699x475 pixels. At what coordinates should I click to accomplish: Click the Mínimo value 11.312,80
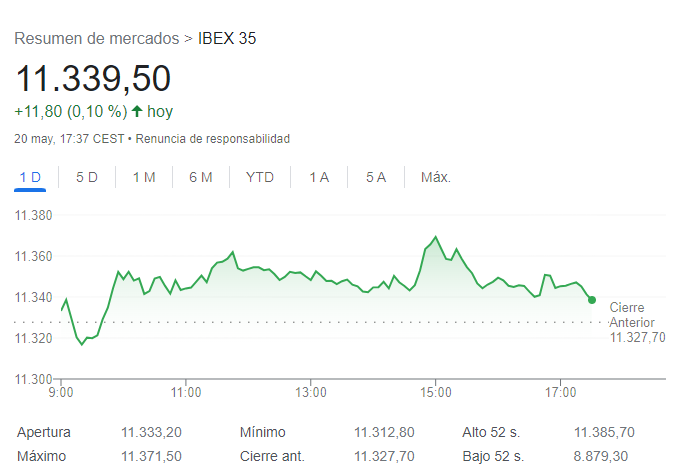click(384, 433)
